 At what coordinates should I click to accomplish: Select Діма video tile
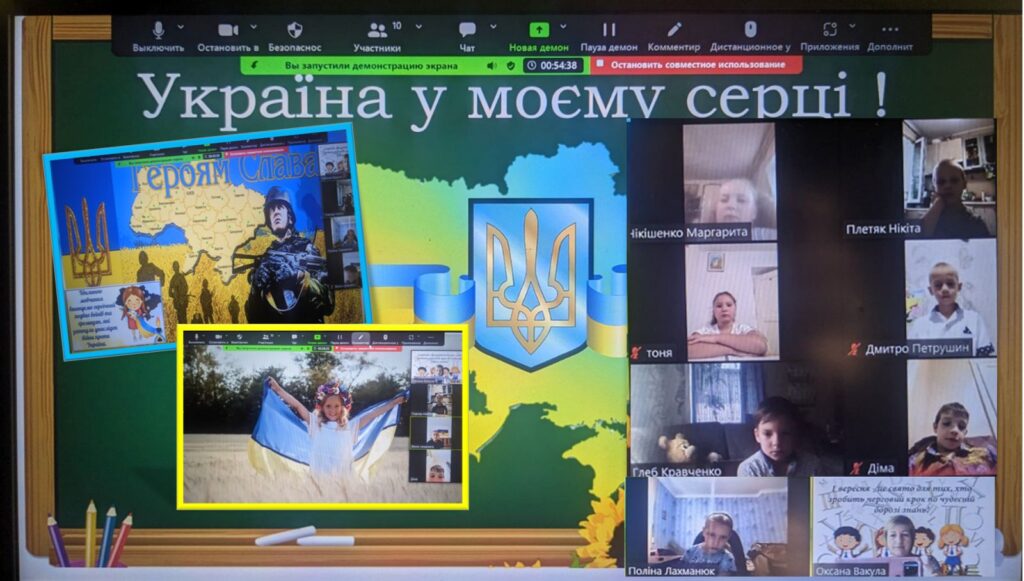click(923, 417)
